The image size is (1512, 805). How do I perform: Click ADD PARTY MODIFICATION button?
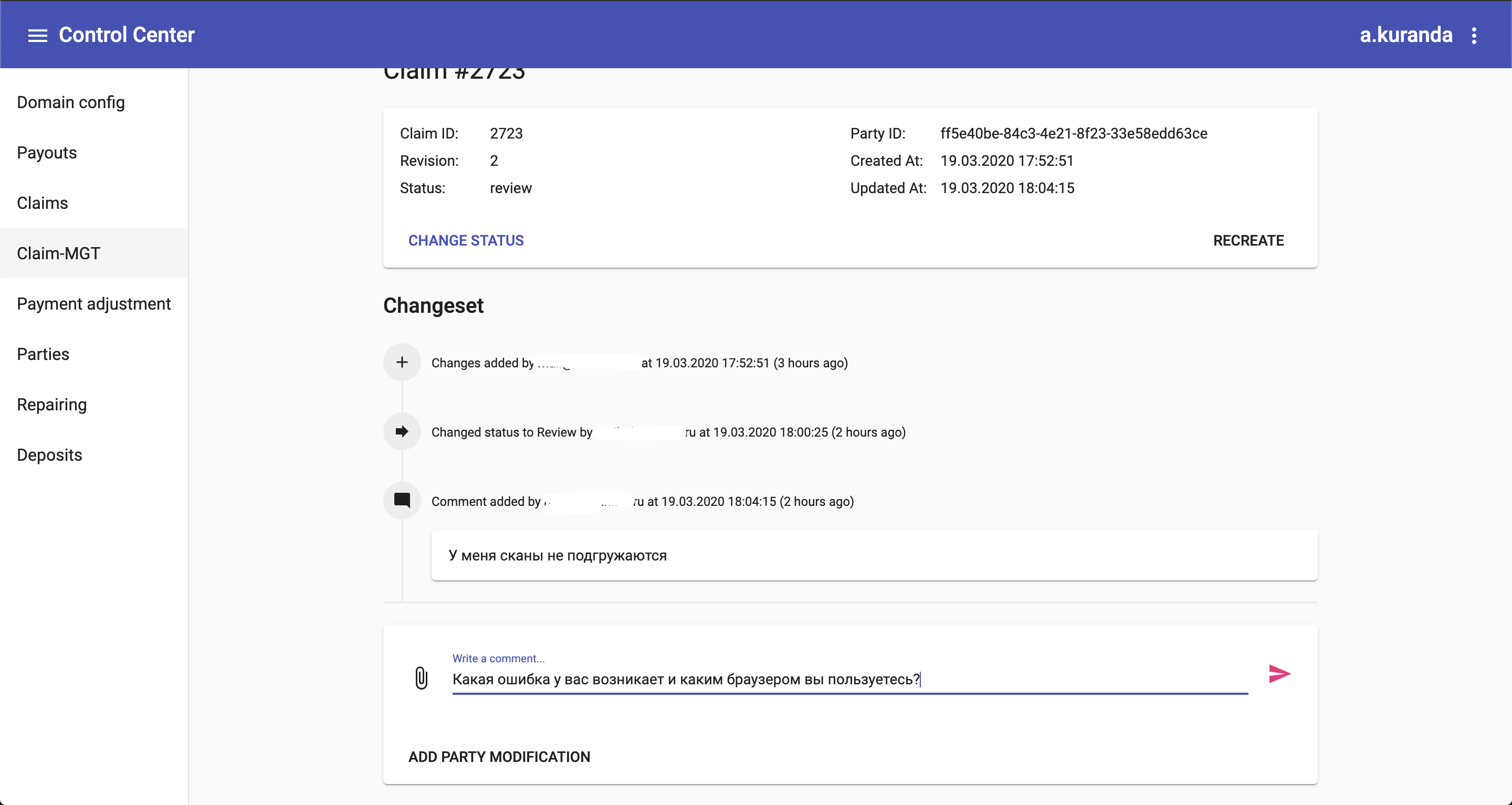(x=499, y=757)
